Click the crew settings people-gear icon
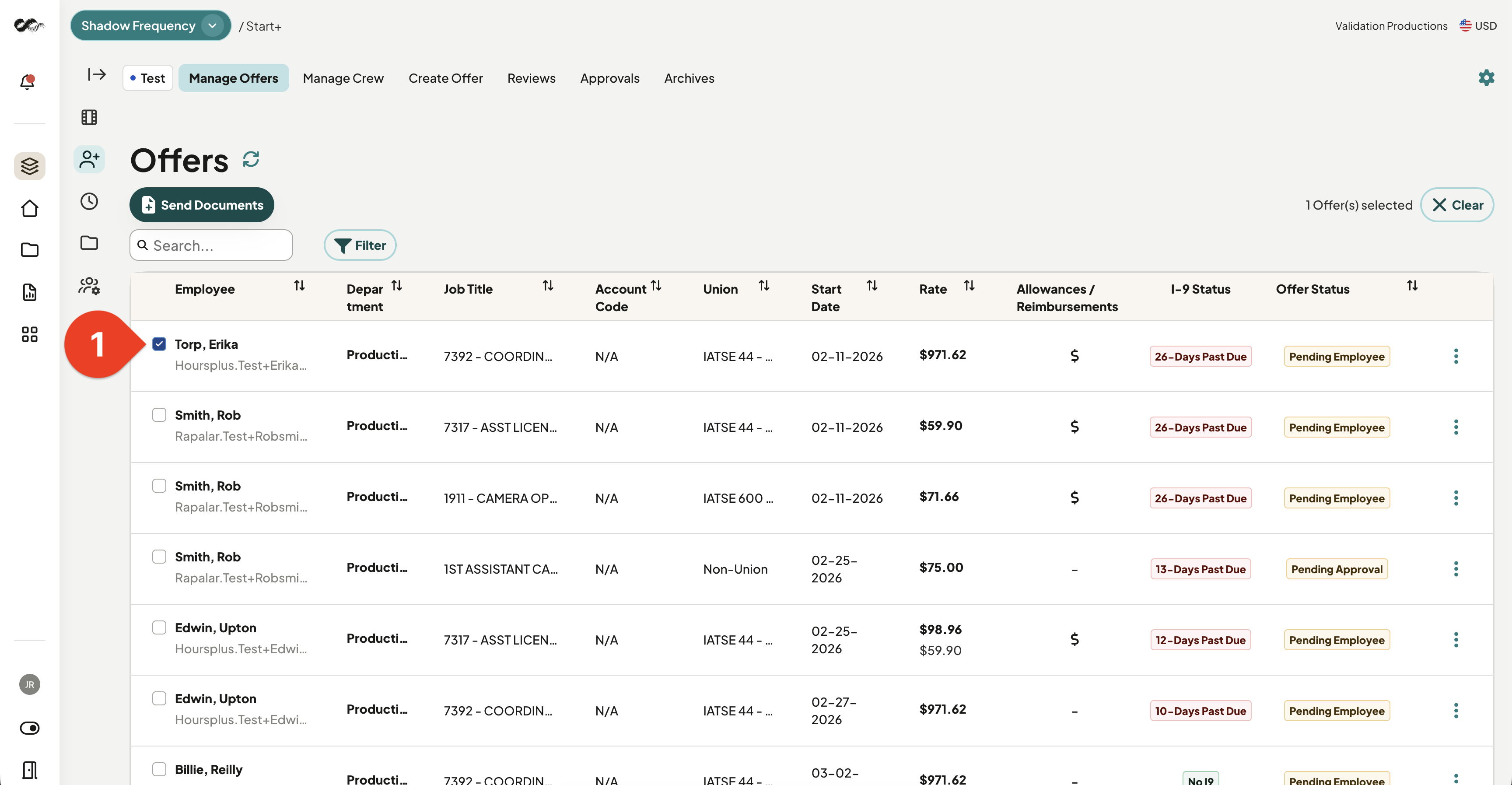 tap(89, 286)
